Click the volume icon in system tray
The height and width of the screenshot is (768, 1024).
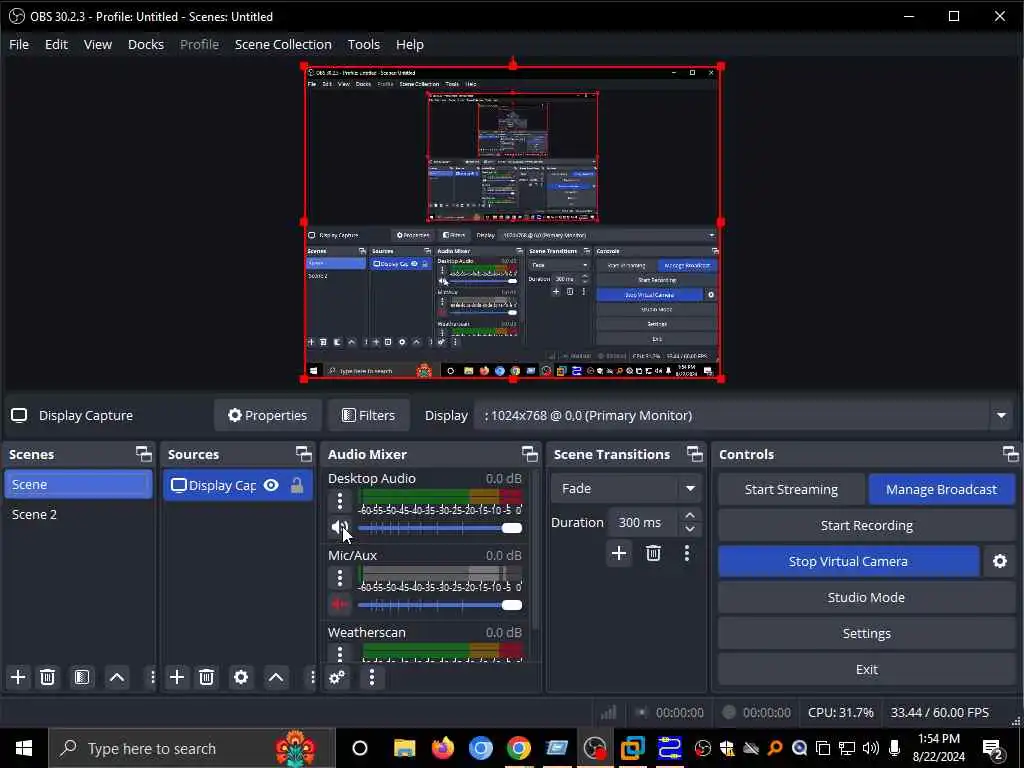tap(871, 748)
